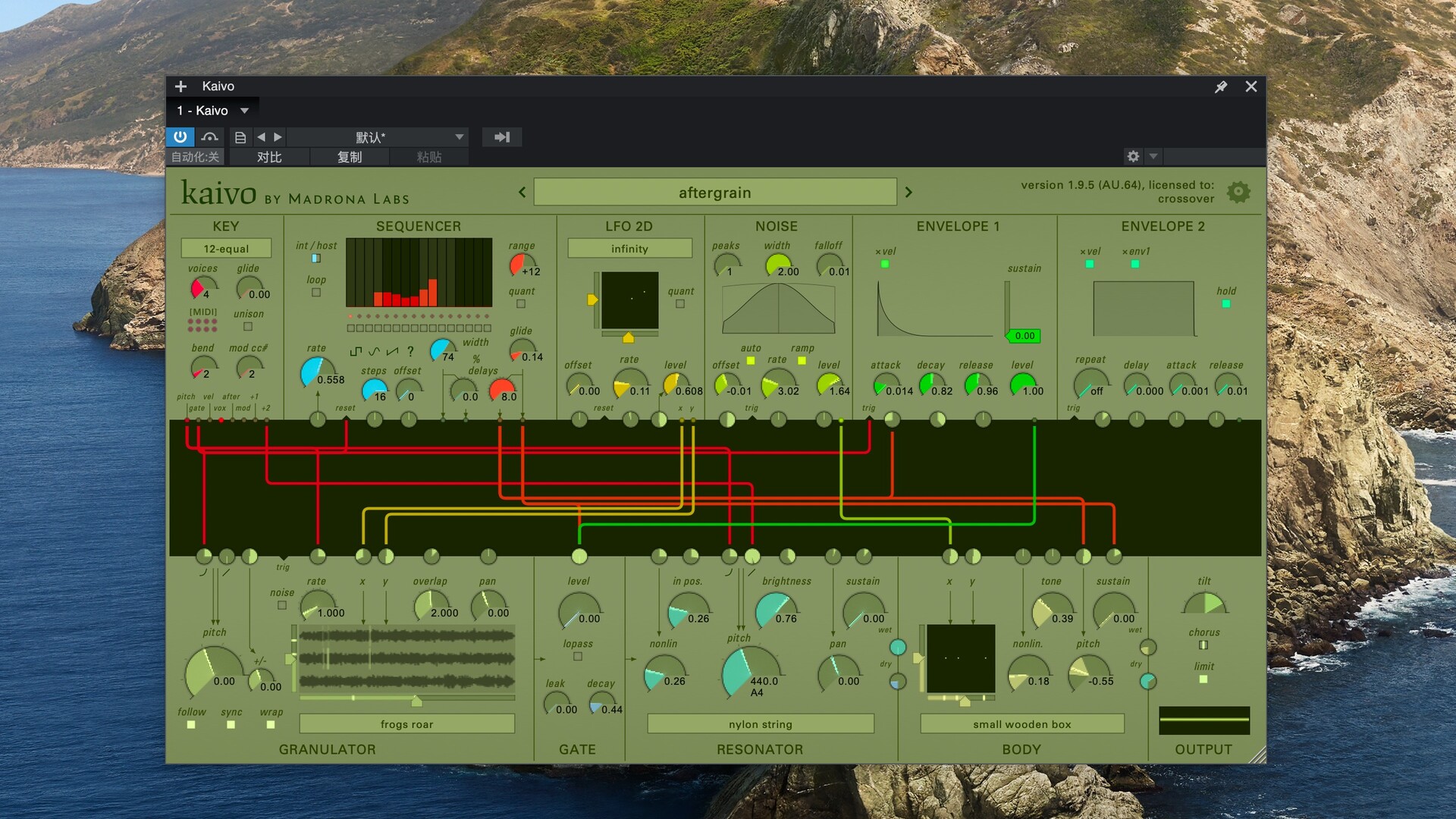Viewport: 1456px width, 819px height.
Task: Go to previous Kaivo patch arrow
Action: (x=522, y=192)
